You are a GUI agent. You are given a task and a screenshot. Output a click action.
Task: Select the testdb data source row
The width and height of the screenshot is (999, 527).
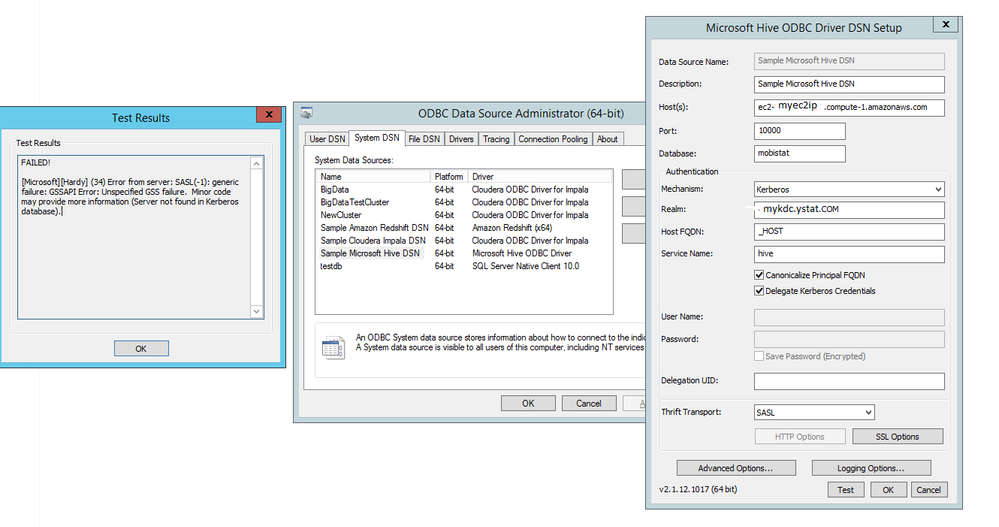pyautogui.click(x=464, y=266)
